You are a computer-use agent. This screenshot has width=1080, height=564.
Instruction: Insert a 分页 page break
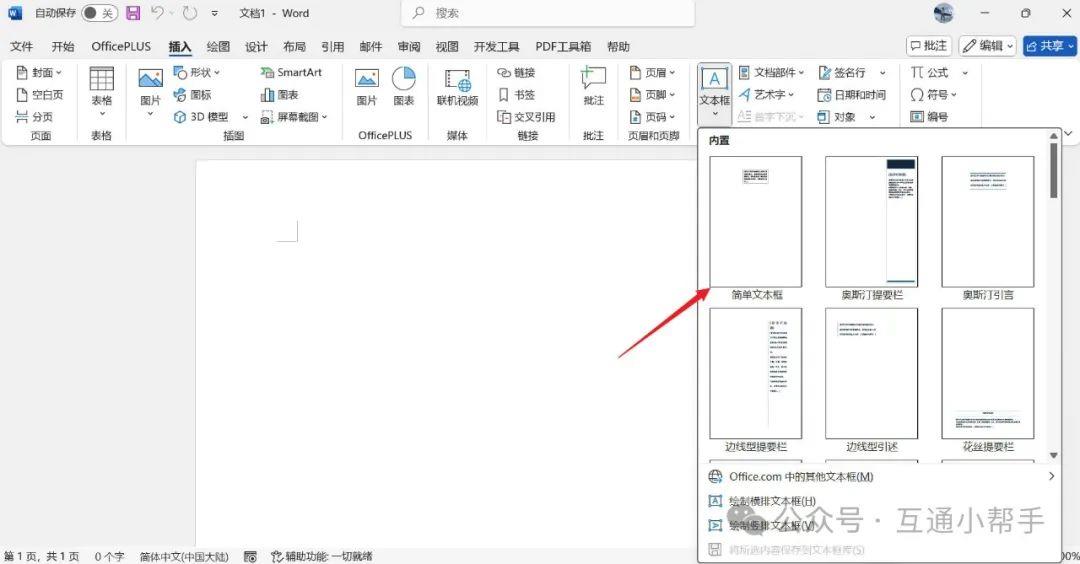34,116
